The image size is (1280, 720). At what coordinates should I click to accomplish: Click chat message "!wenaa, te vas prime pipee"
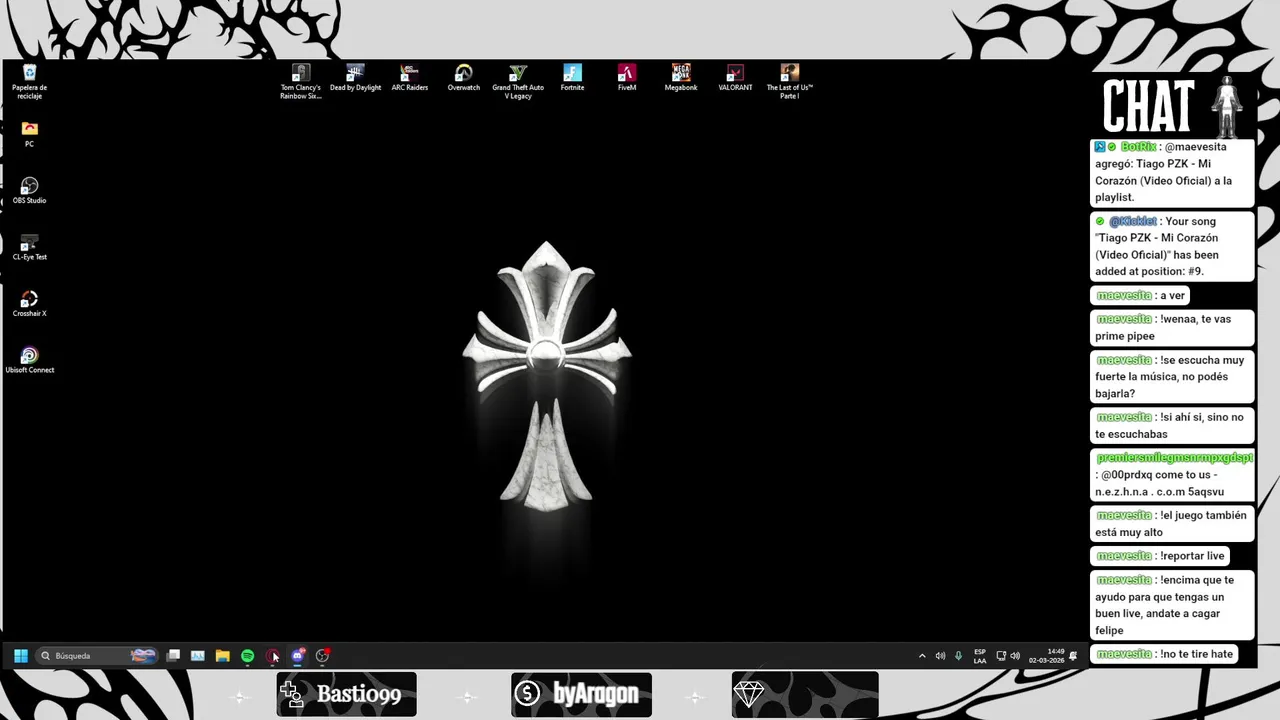tap(1172, 327)
